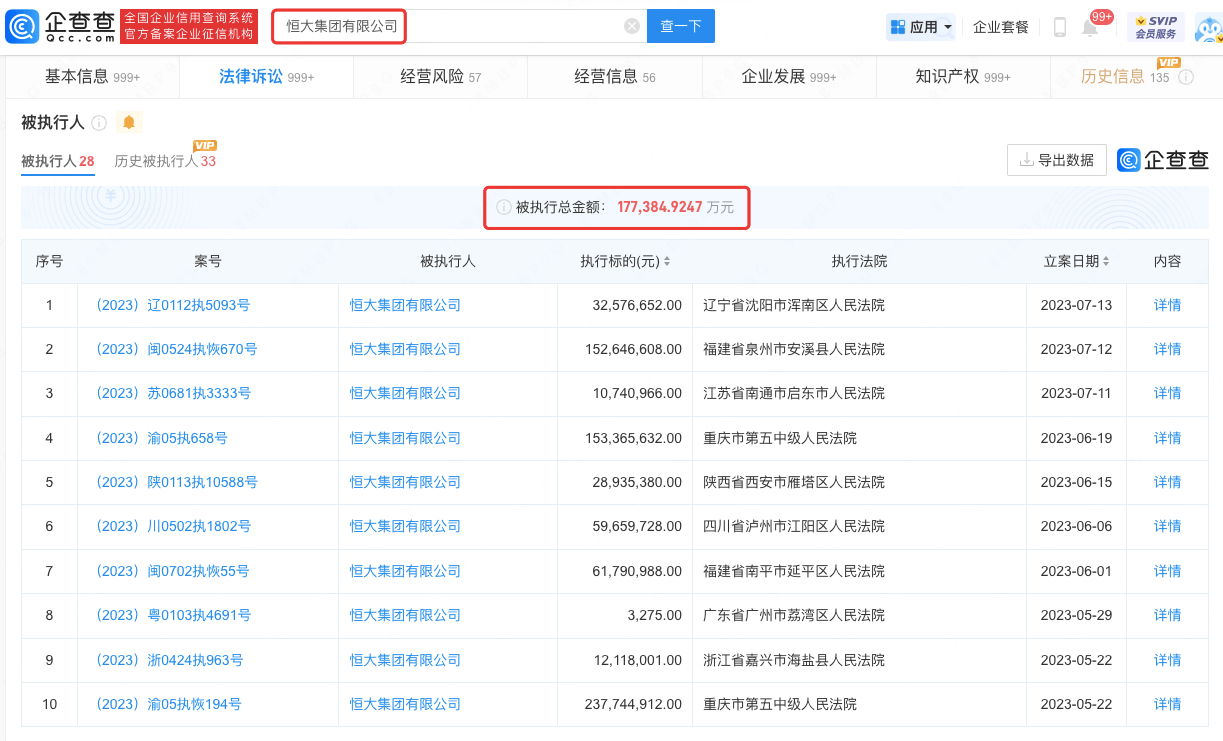Focus the company search input field
1223x741 pixels.
pyautogui.click(x=461, y=27)
